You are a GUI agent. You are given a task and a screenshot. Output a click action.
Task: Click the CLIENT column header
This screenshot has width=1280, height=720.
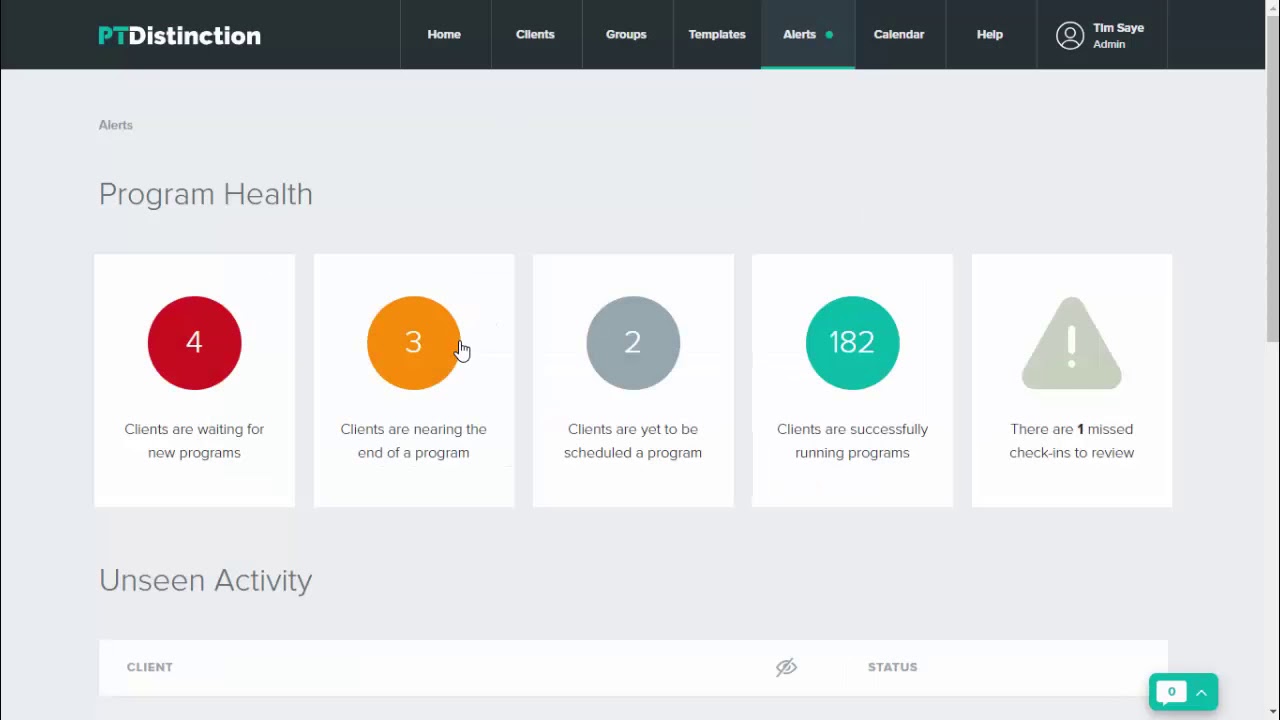pyautogui.click(x=150, y=667)
